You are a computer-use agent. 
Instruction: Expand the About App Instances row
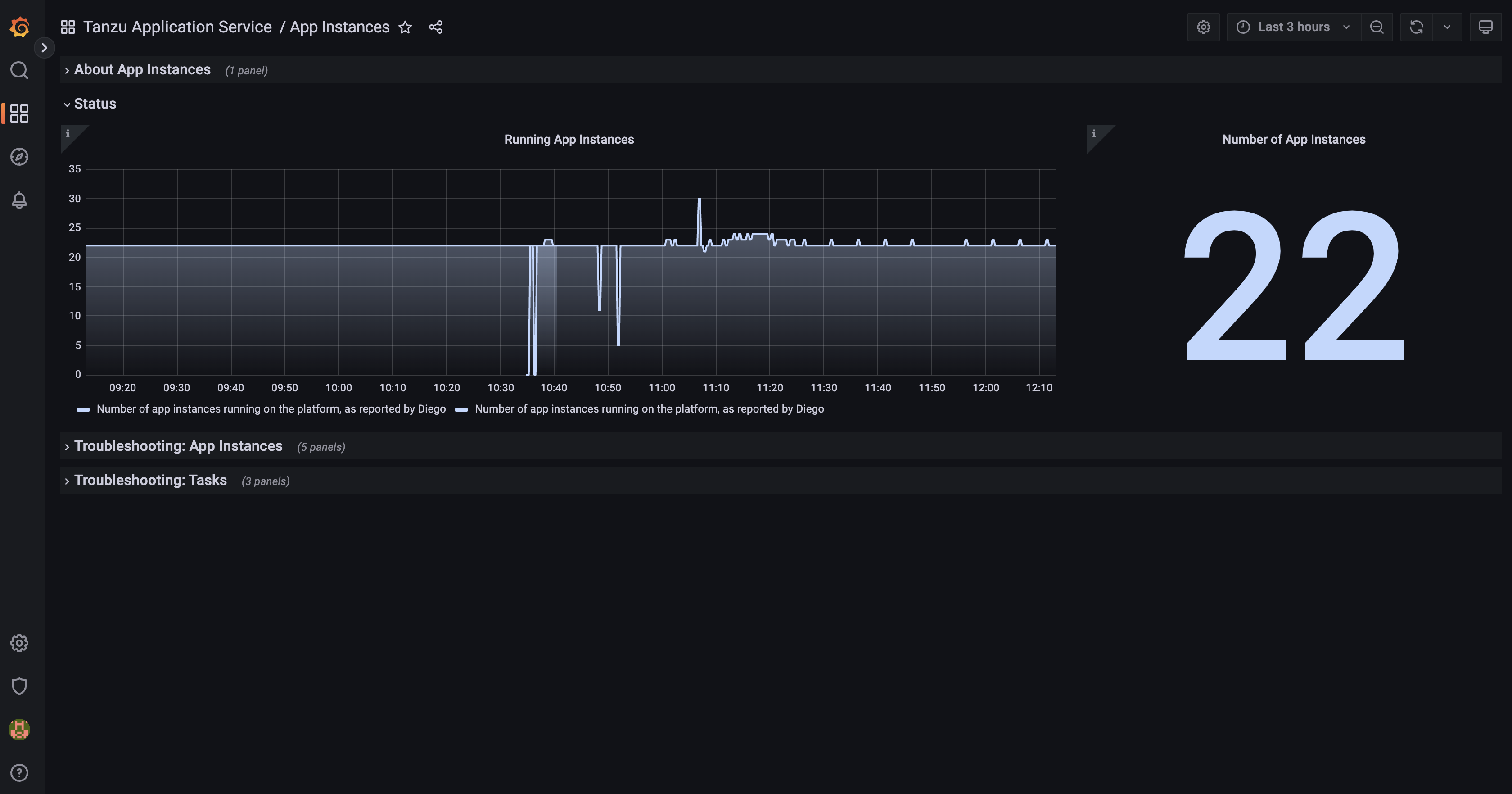[142, 70]
